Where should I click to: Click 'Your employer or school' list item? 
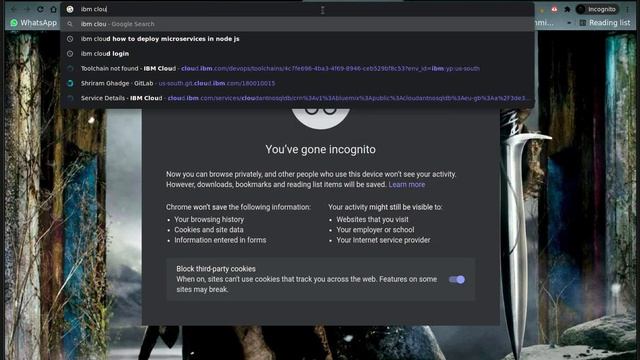pyautogui.click(x=375, y=230)
